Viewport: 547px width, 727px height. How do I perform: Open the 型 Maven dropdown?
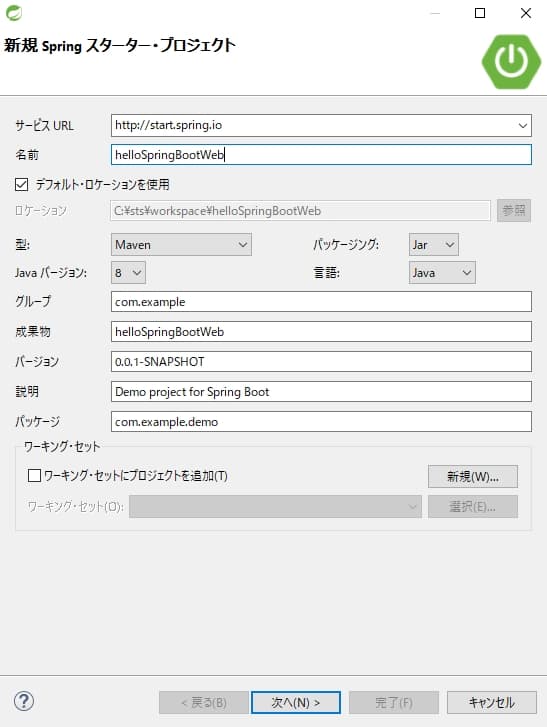click(x=181, y=244)
